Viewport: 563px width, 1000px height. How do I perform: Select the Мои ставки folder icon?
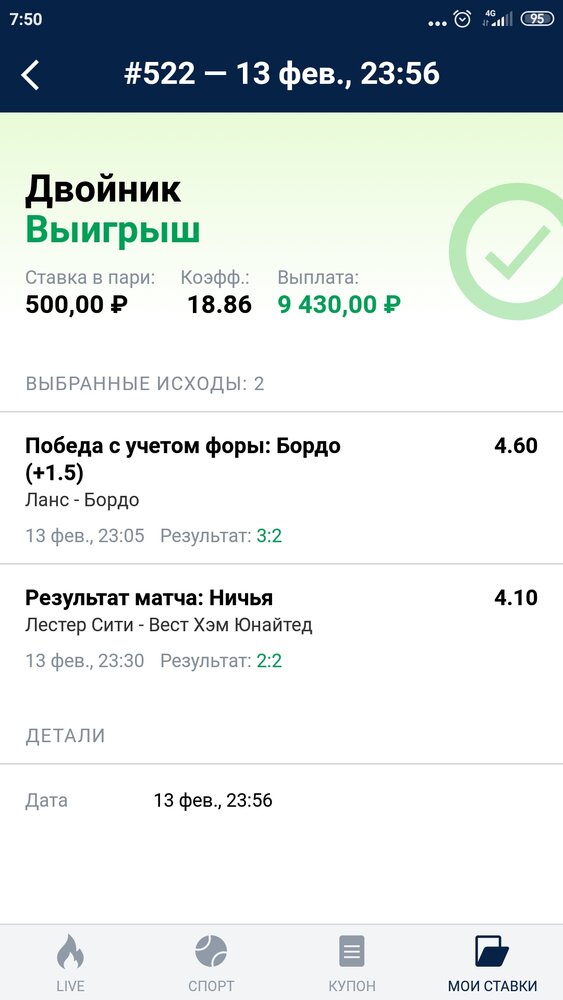pyautogui.click(x=492, y=952)
